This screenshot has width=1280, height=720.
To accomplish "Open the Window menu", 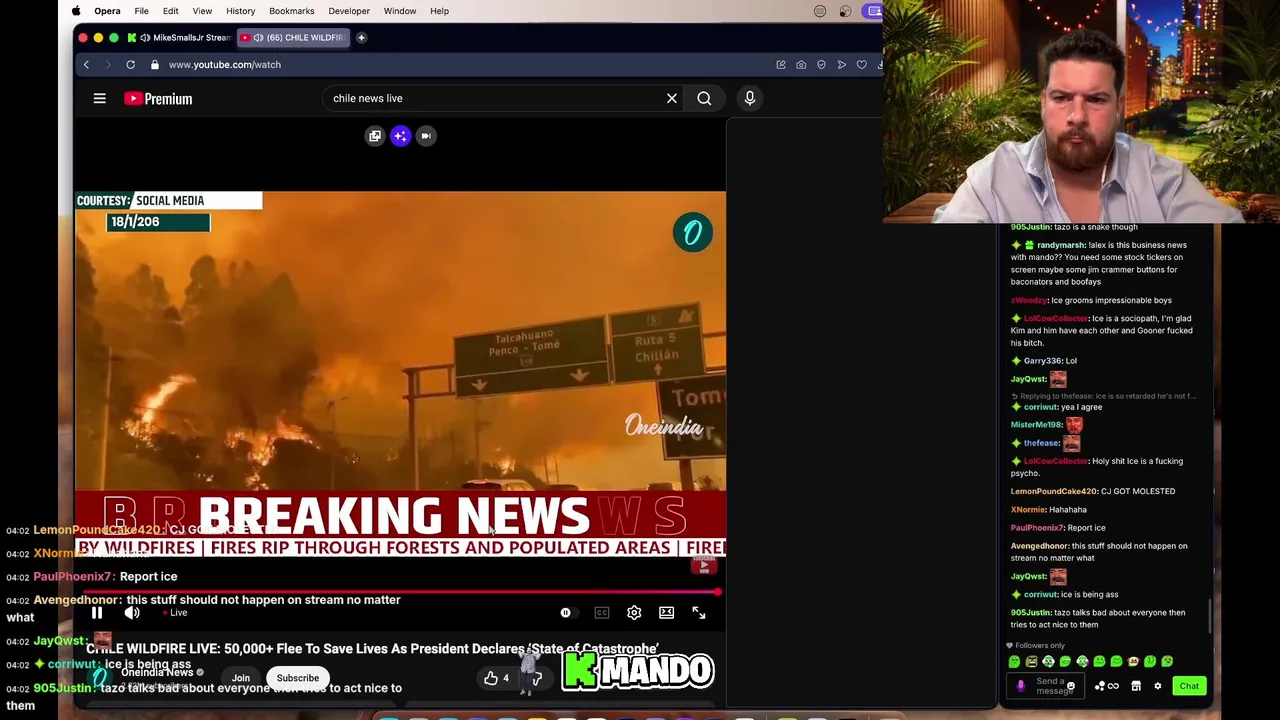I will pos(400,11).
